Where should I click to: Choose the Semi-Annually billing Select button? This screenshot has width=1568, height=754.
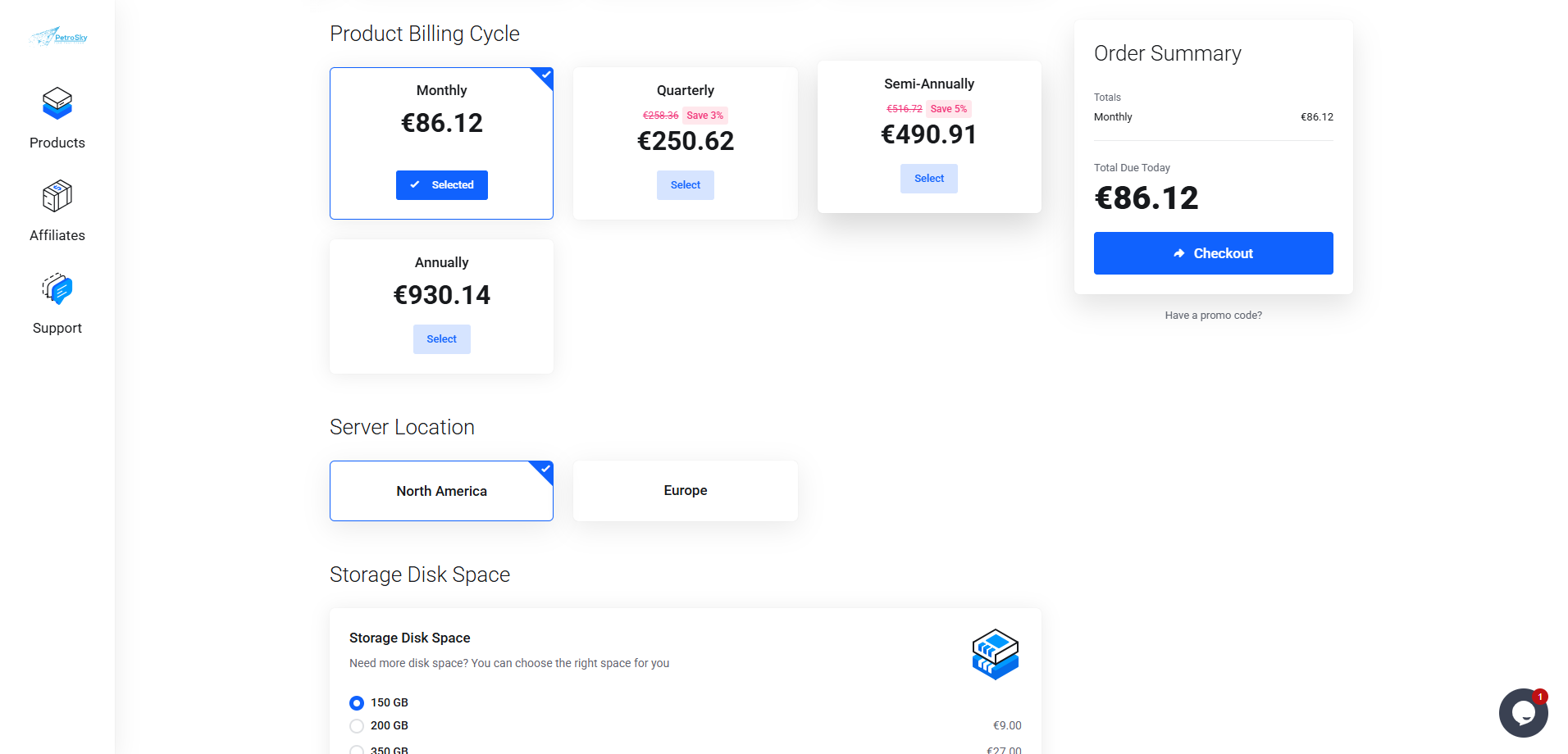tap(929, 179)
